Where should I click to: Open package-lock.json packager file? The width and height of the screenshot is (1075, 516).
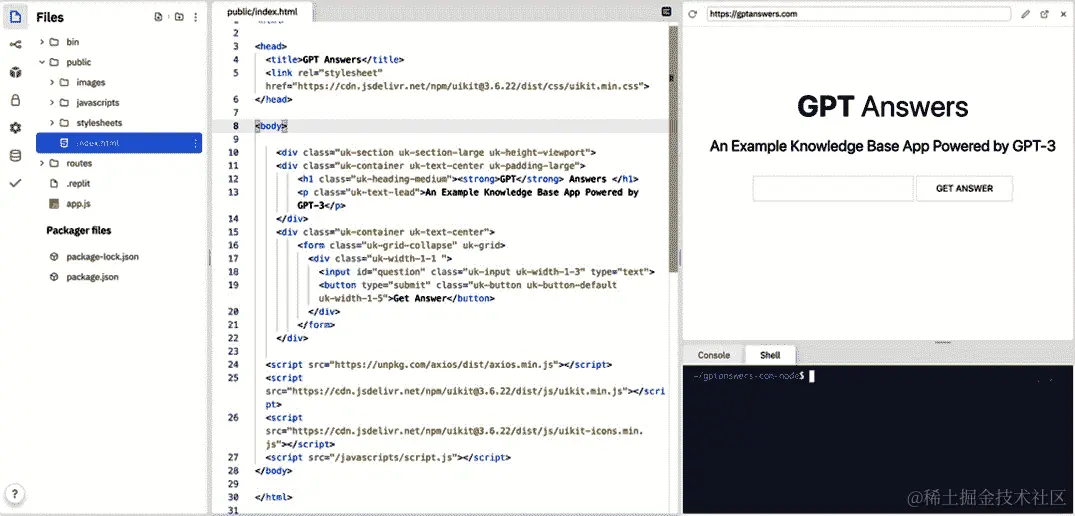[x=102, y=257]
